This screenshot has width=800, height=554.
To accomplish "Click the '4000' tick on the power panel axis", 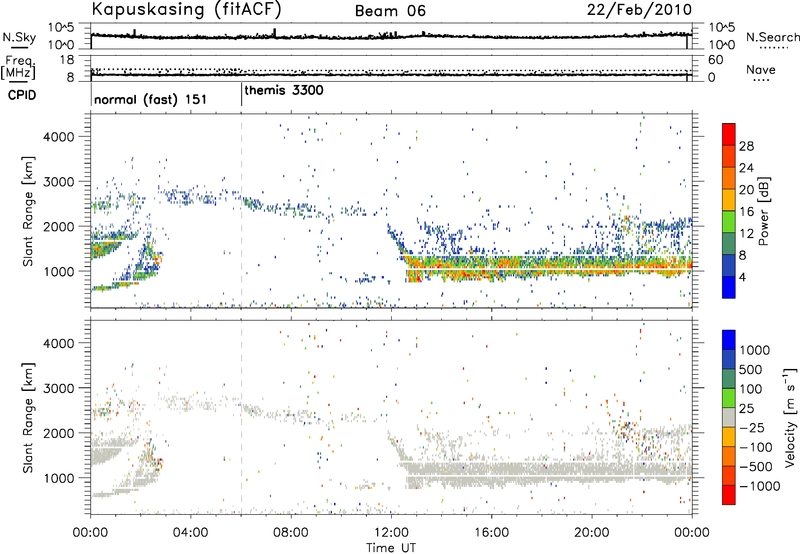I will click(x=59, y=137).
